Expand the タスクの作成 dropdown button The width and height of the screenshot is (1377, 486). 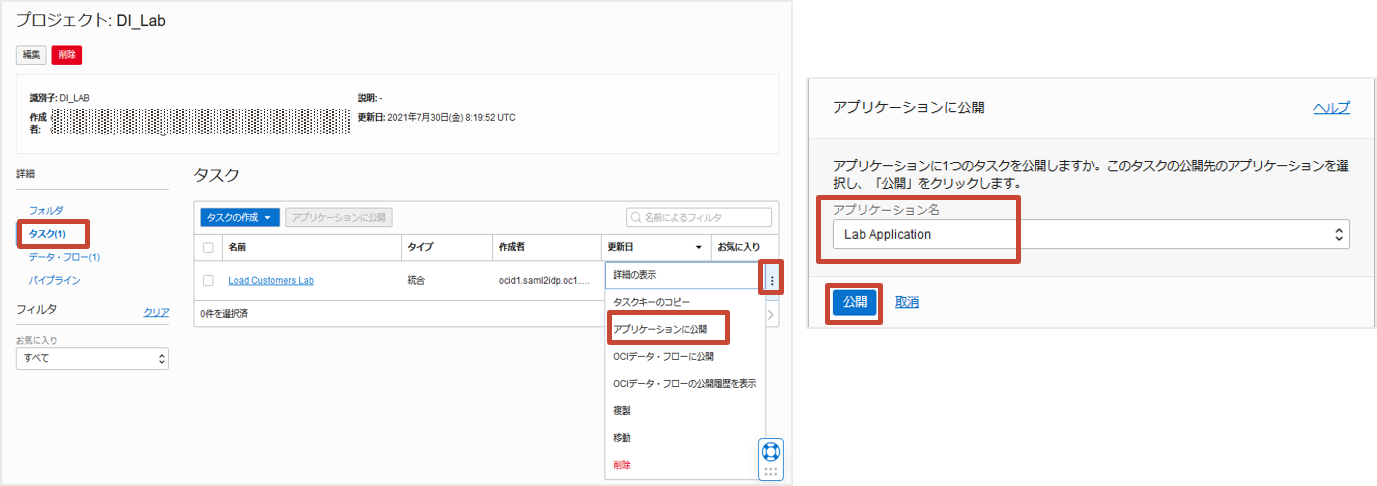click(x=240, y=217)
